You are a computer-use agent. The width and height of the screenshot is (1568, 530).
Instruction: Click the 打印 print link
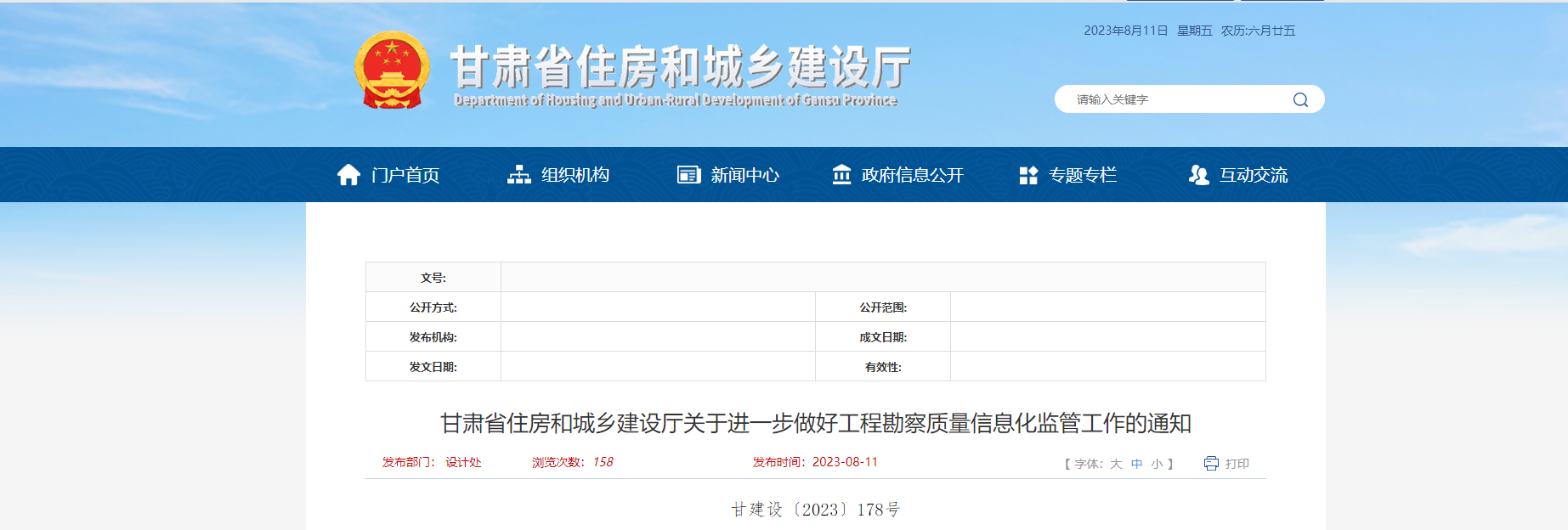tap(1237, 464)
